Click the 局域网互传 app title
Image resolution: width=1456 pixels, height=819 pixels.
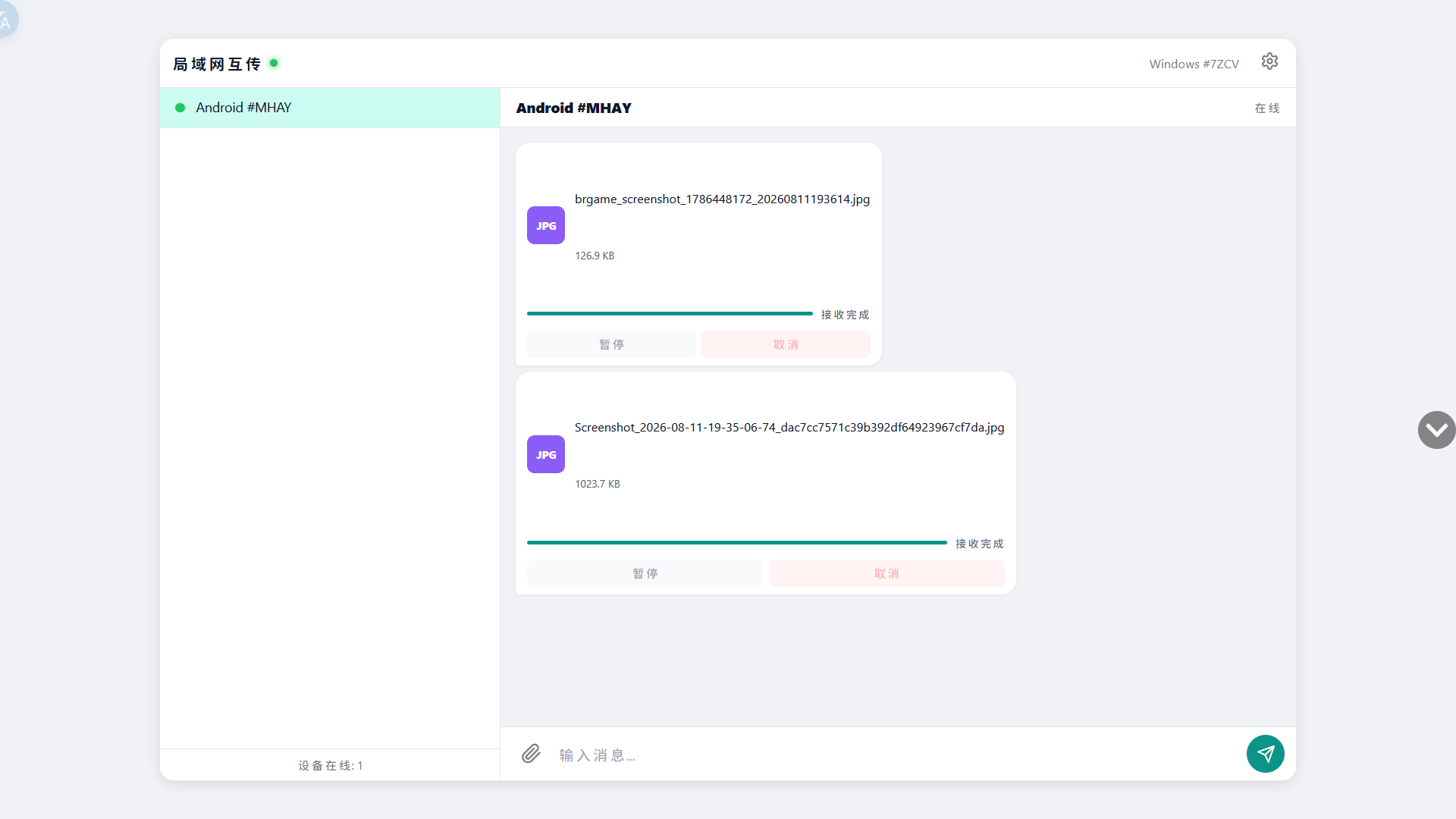point(217,64)
